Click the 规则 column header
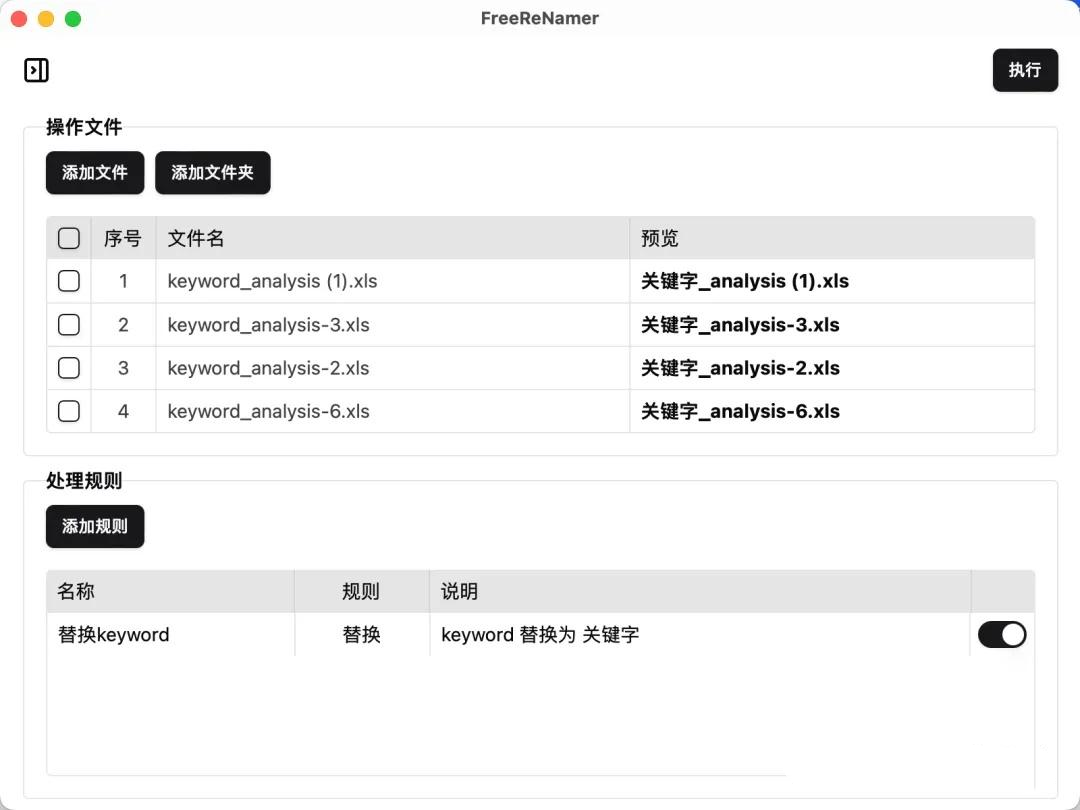Screen dimensions: 1080x810 [361, 591]
